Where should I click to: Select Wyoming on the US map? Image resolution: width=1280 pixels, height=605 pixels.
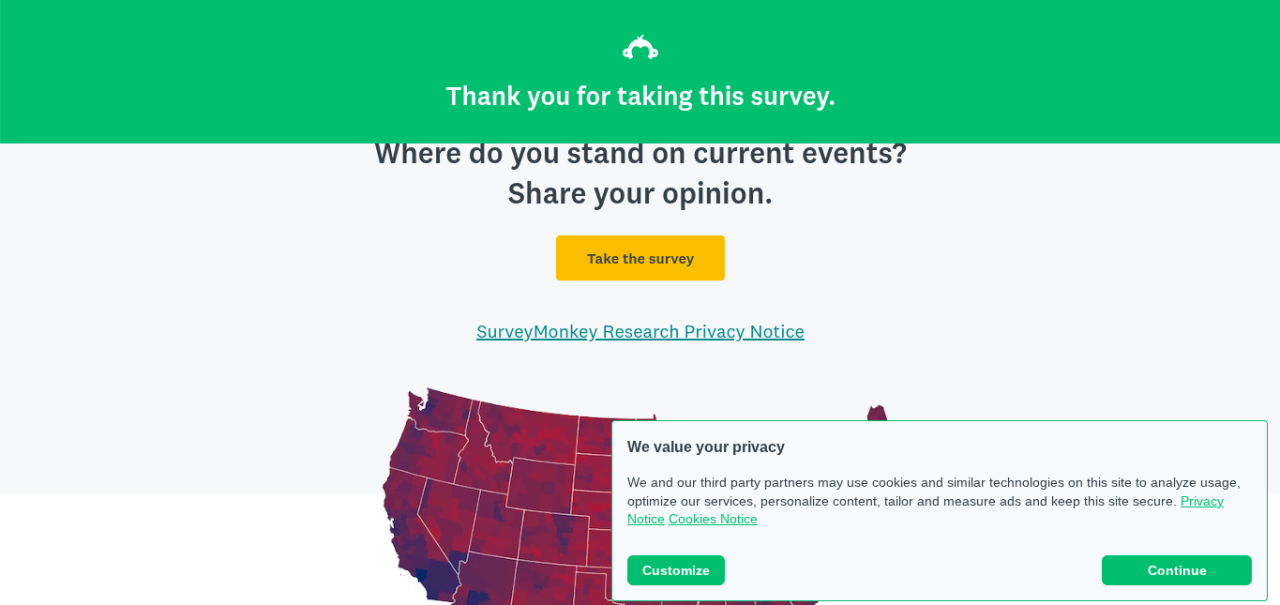[540, 485]
